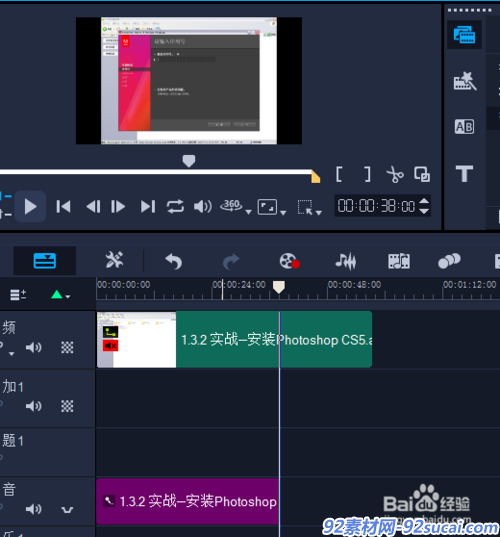Click the ruler at 00:01:12:00
This screenshot has width=500, height=537.
coord(470,285)
